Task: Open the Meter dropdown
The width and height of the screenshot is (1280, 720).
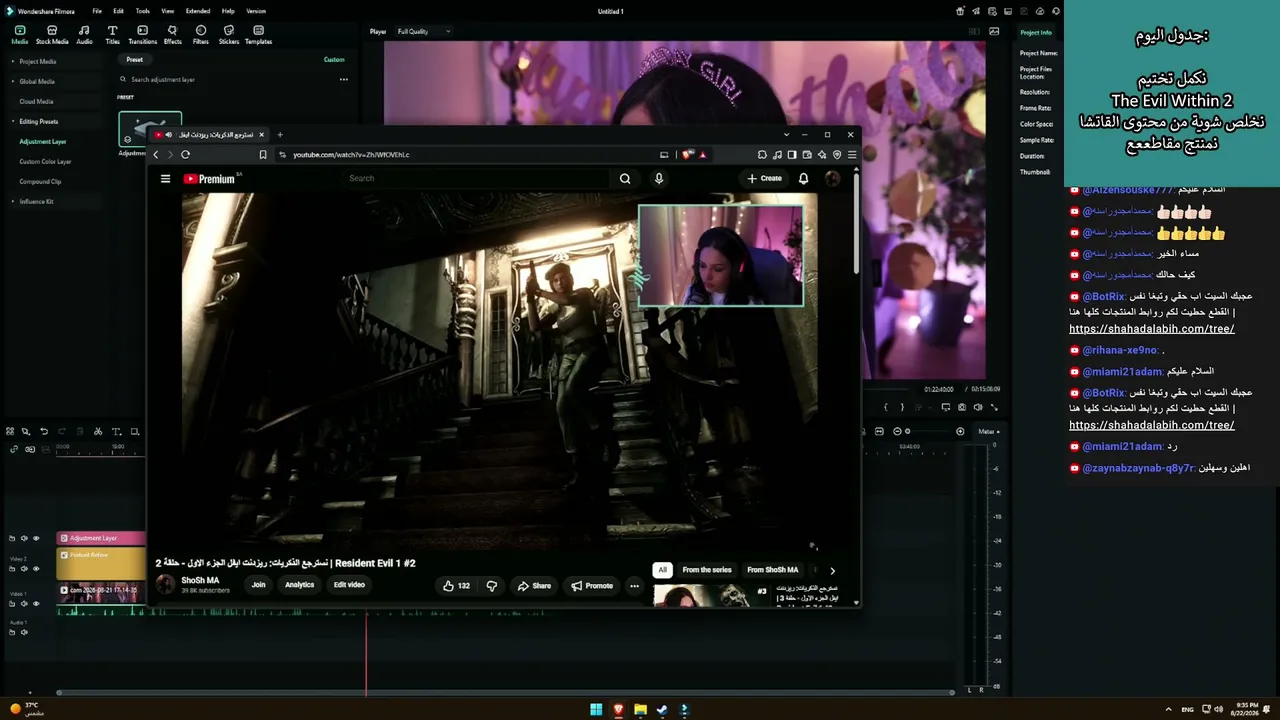Action: [988, 431]
